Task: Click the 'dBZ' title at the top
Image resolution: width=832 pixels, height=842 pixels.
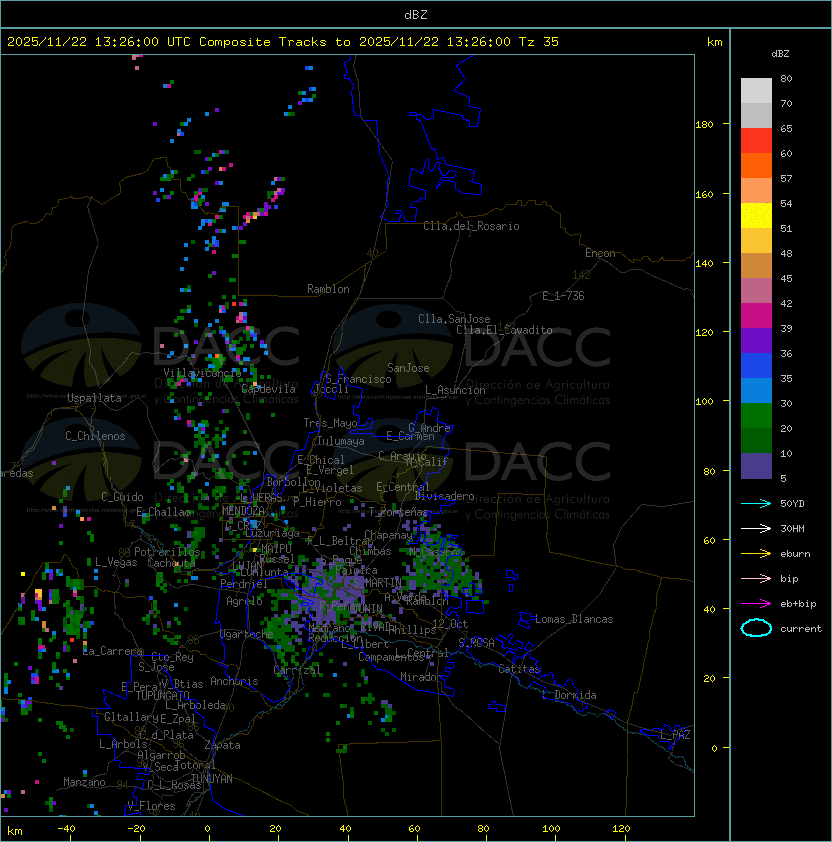Action: click(x=416, y=14)
